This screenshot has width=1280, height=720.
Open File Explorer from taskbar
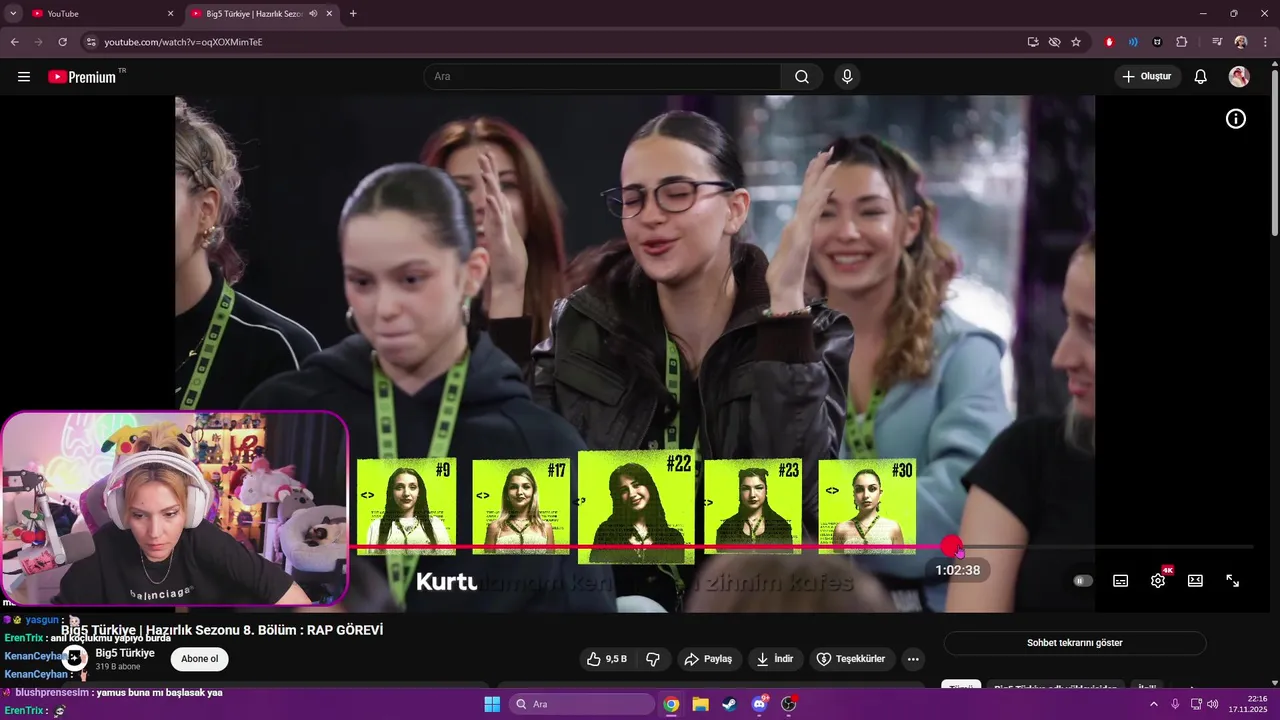[700, 704]
